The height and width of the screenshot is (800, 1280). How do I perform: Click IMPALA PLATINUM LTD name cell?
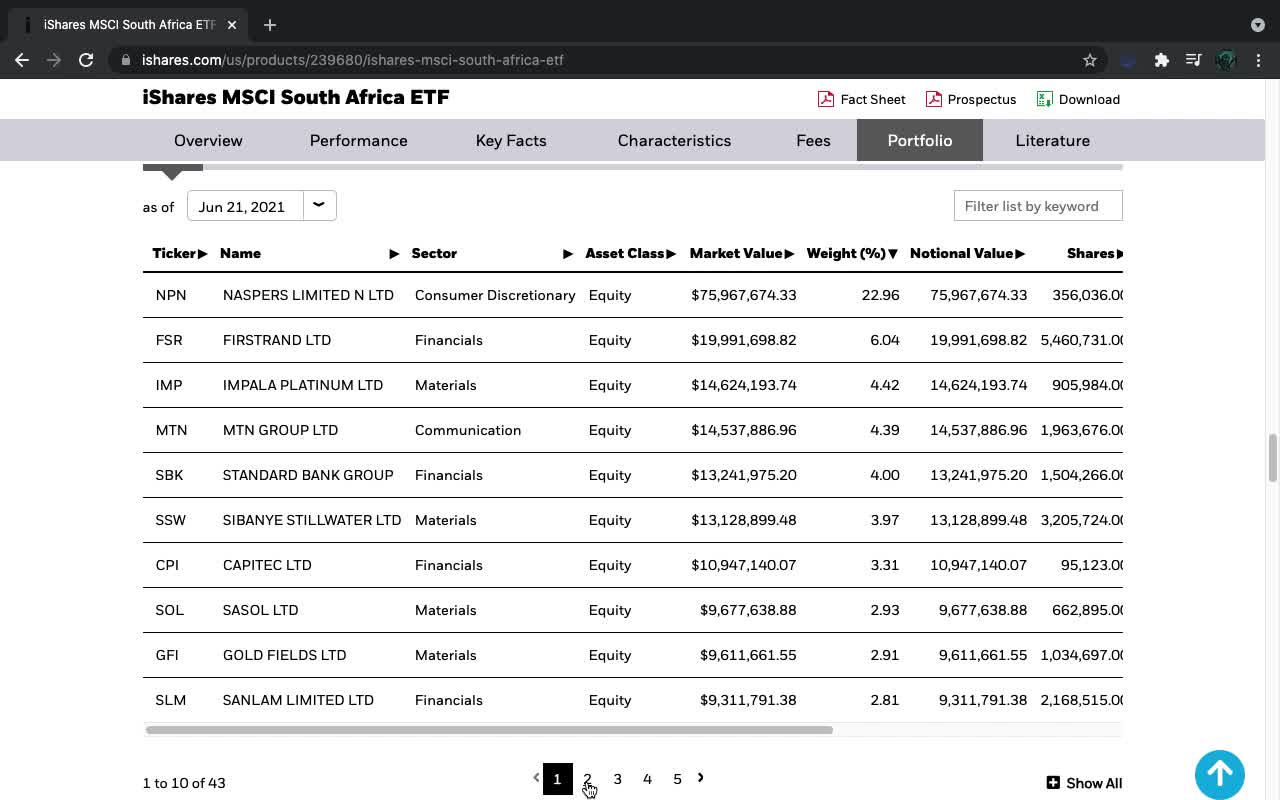tap(303, 385)
